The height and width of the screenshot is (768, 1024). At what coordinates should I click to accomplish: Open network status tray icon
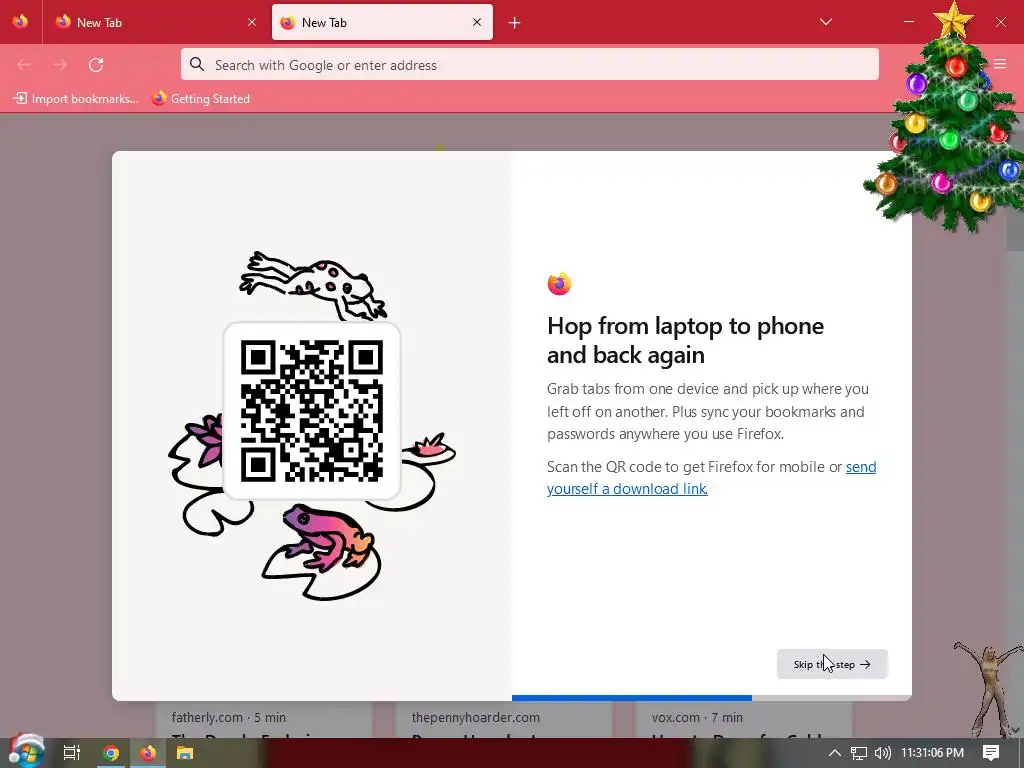[859, 753]
